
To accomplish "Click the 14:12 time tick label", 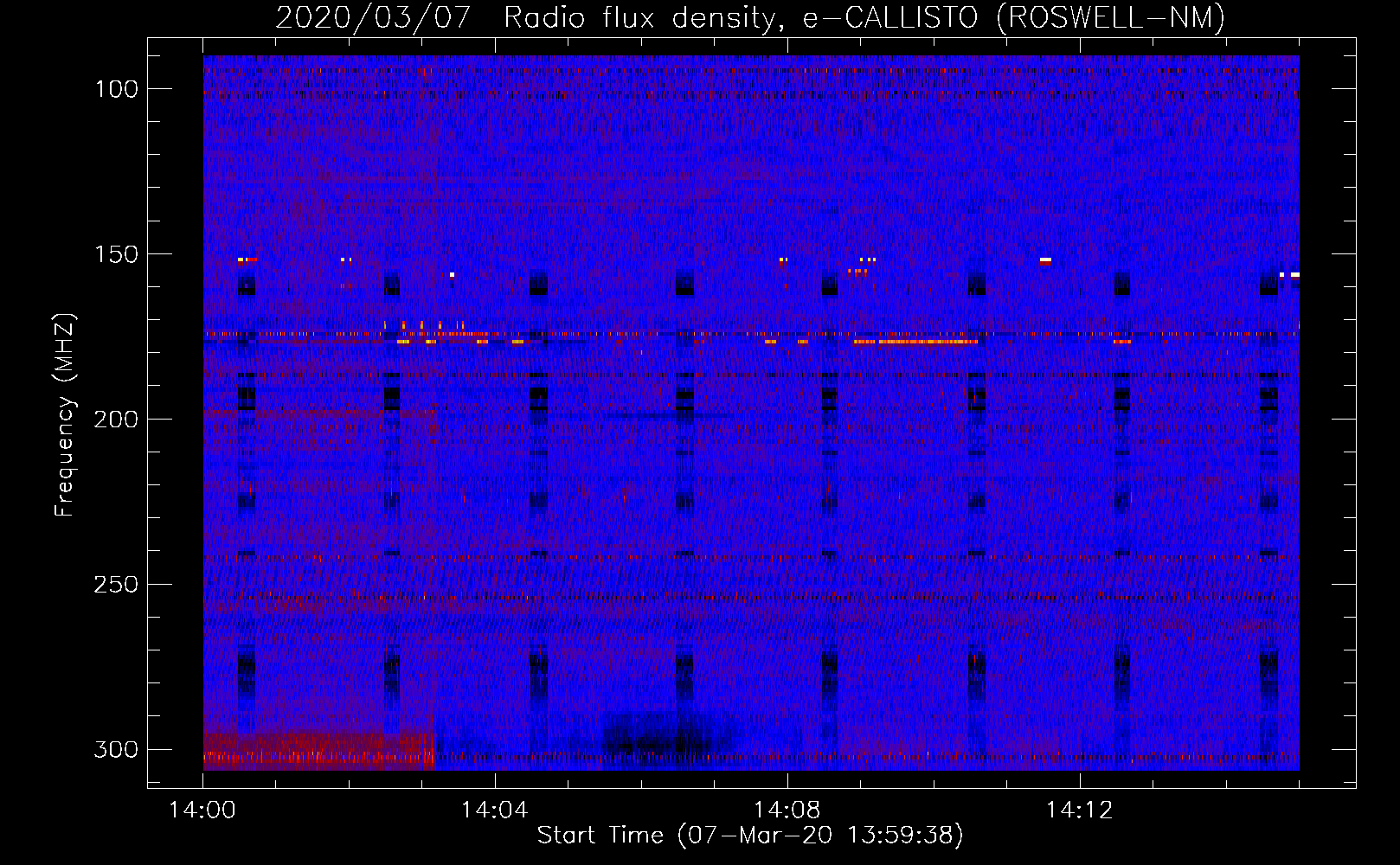I will point(1080,811).
